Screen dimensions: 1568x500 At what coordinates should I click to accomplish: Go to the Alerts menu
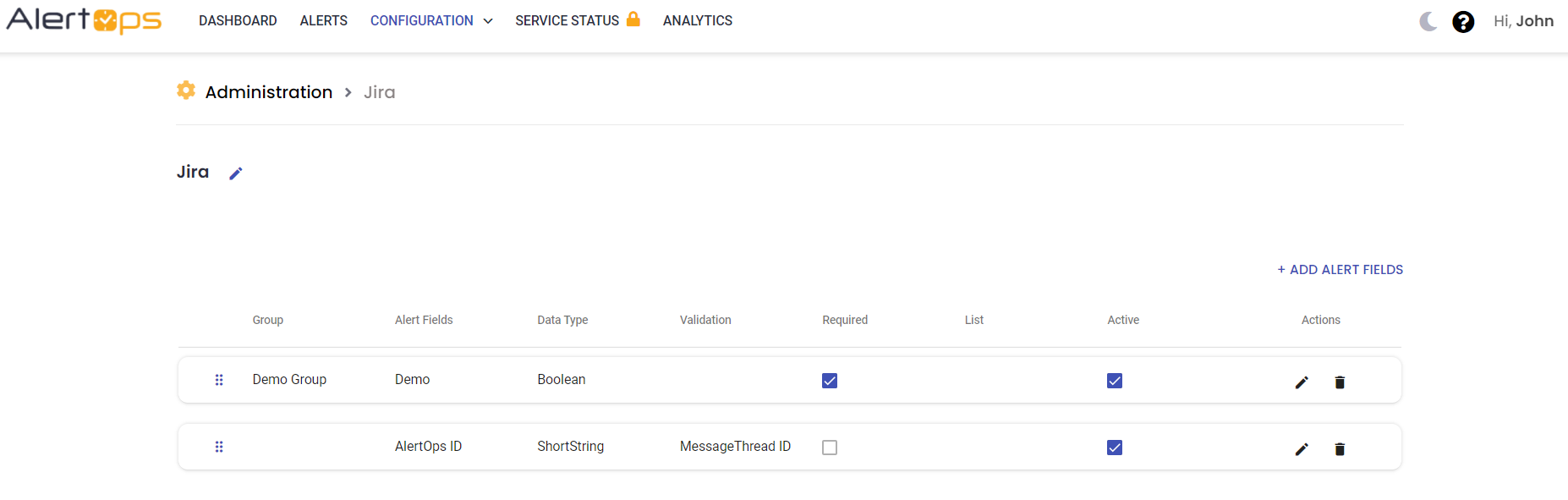coord(323,20)
